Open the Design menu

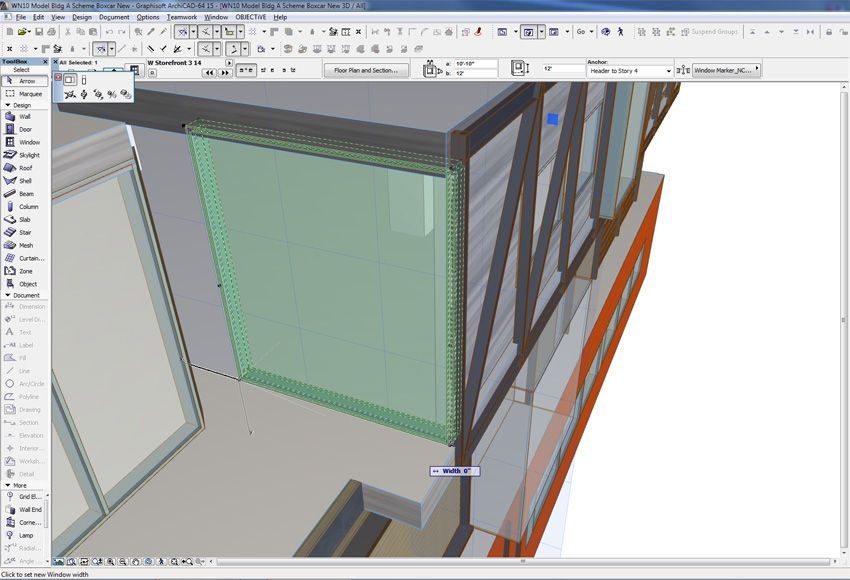(x=82, y=17)
